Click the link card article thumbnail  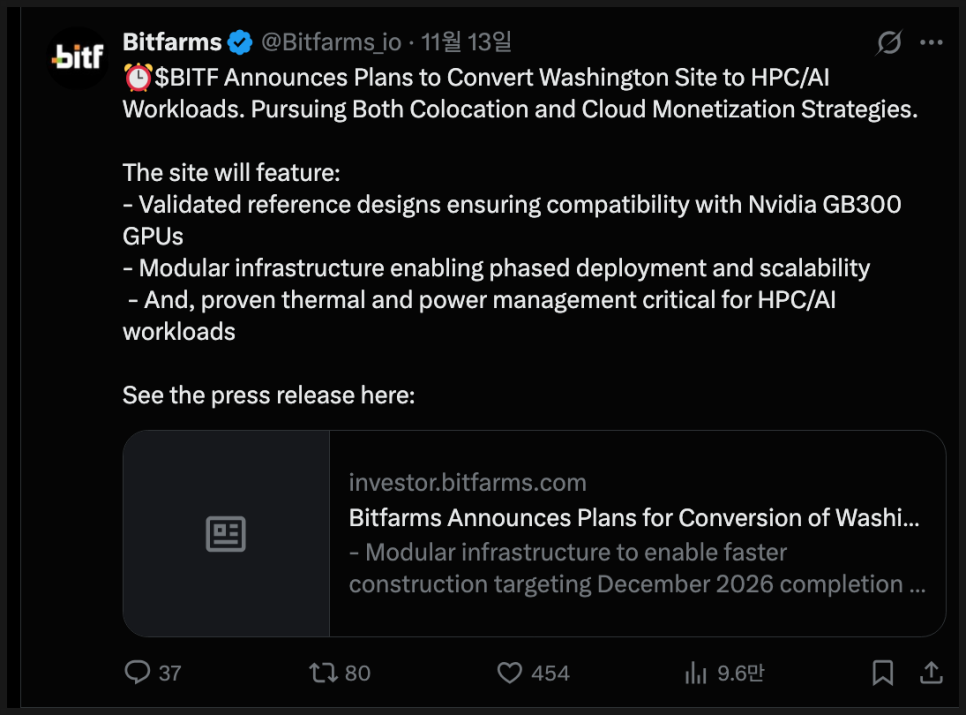[x=226, y=534]
